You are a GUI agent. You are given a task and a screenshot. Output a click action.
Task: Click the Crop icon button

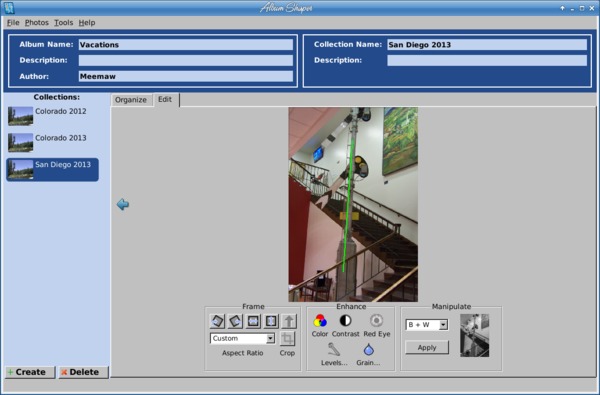click(287, 339)
